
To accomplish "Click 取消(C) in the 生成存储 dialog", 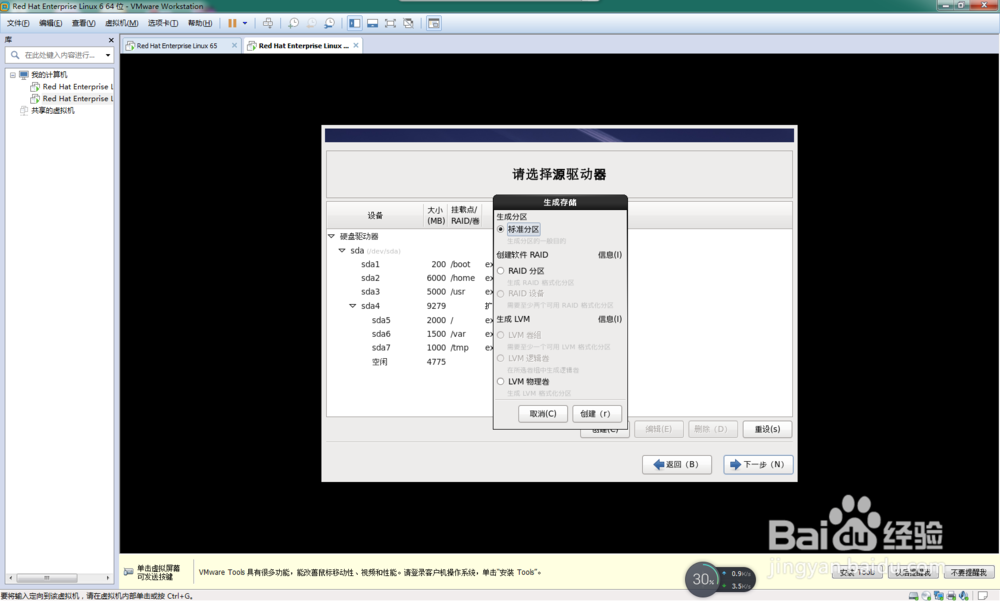I will click(543, 413).
